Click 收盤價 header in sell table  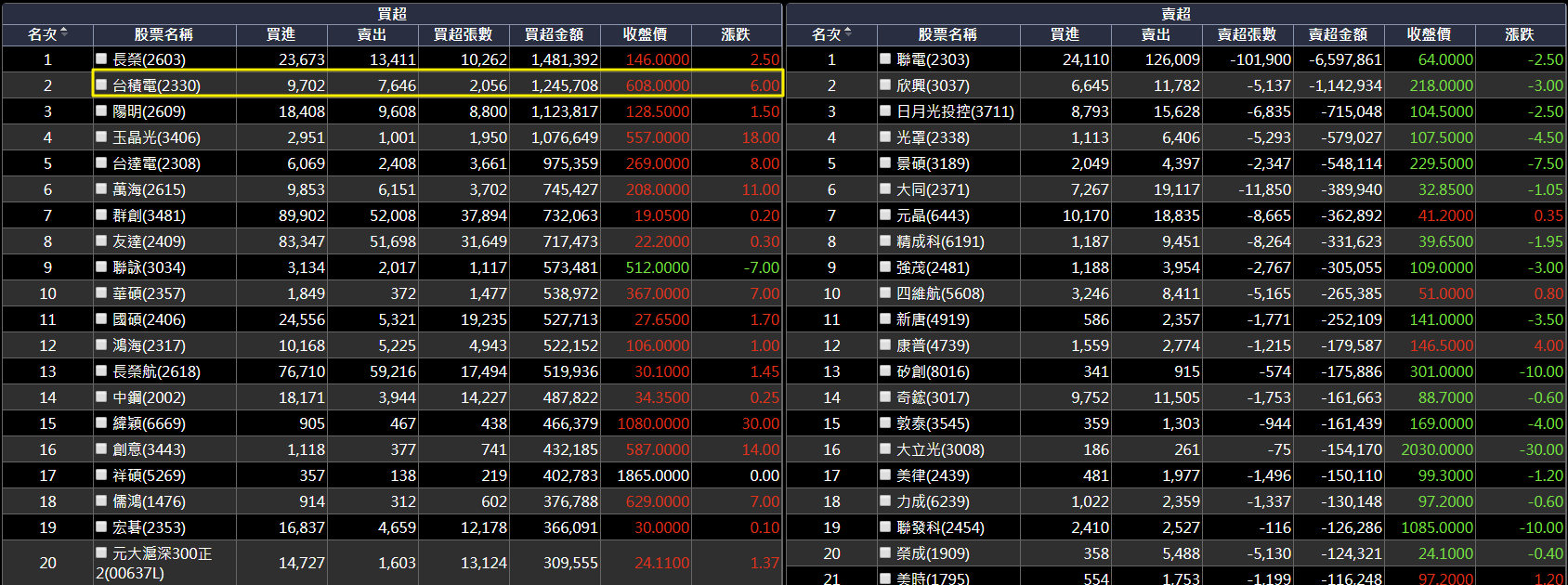[1429, 34]
